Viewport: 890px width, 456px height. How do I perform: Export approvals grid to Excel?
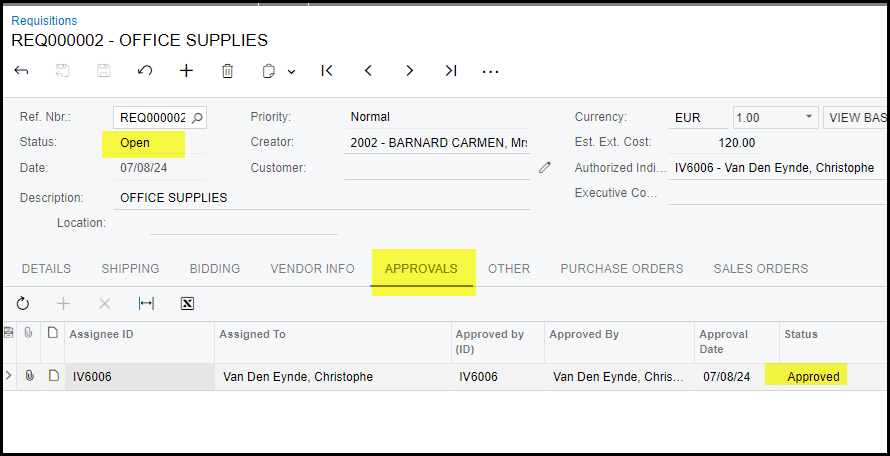point(187,303)
